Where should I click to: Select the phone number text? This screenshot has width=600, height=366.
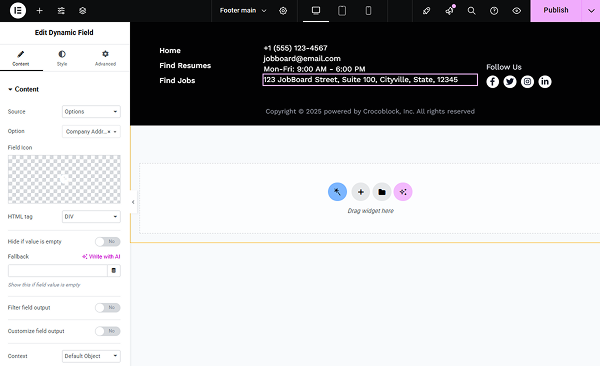pyautogui.click(x=295, y=48)
